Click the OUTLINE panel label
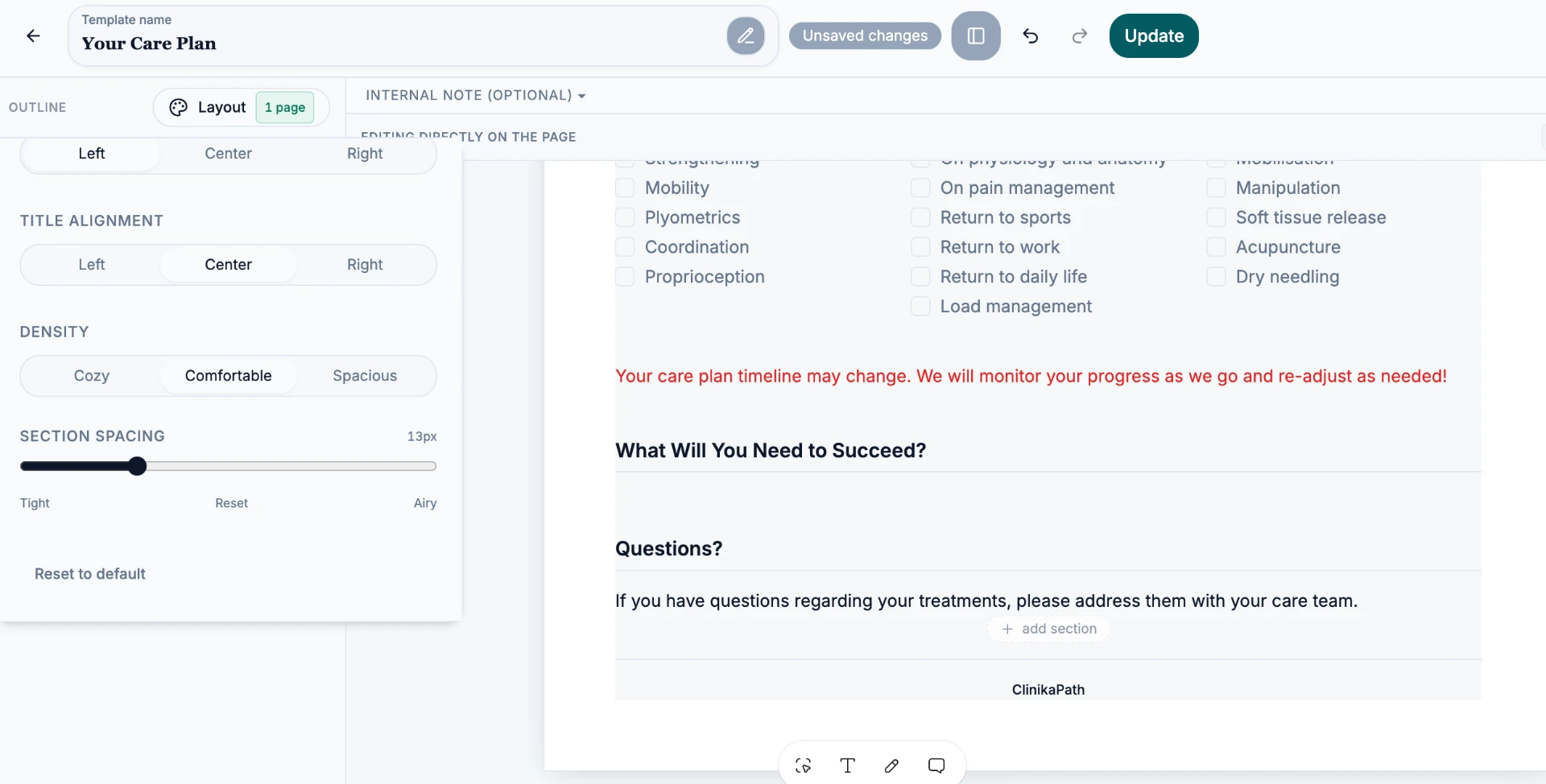 [38, 107]
